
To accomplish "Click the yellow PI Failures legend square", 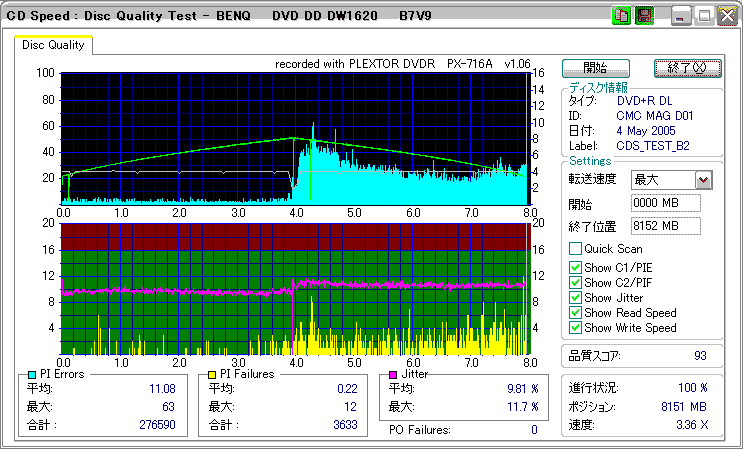I will pos(213,375).
